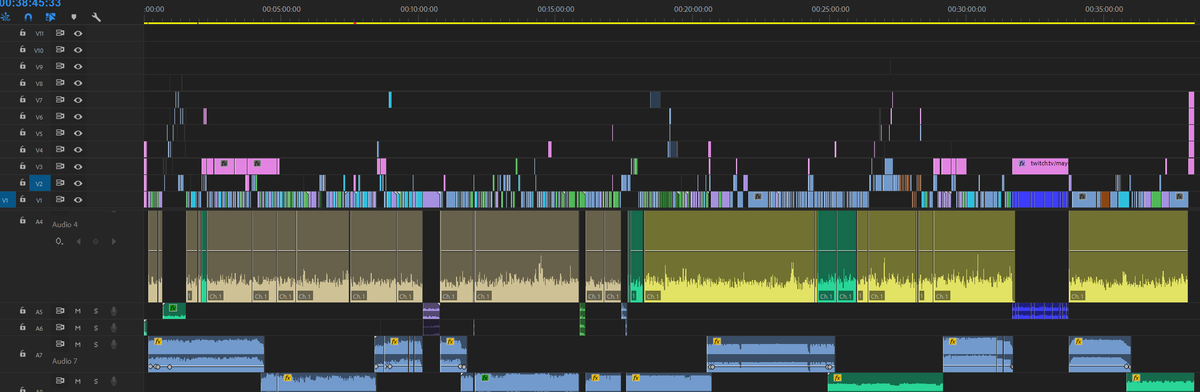
Task: Hide track V11 with its eye icon
Action: click(x=78, y=33)
